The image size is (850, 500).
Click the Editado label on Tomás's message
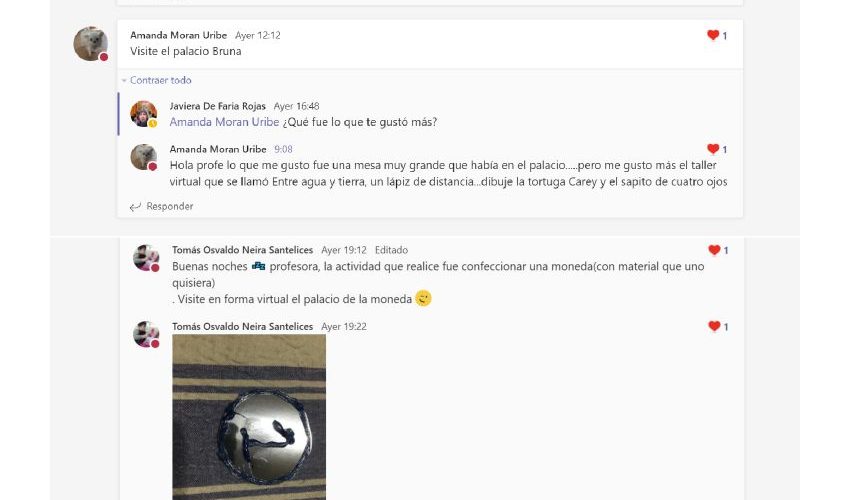point(391,250)
